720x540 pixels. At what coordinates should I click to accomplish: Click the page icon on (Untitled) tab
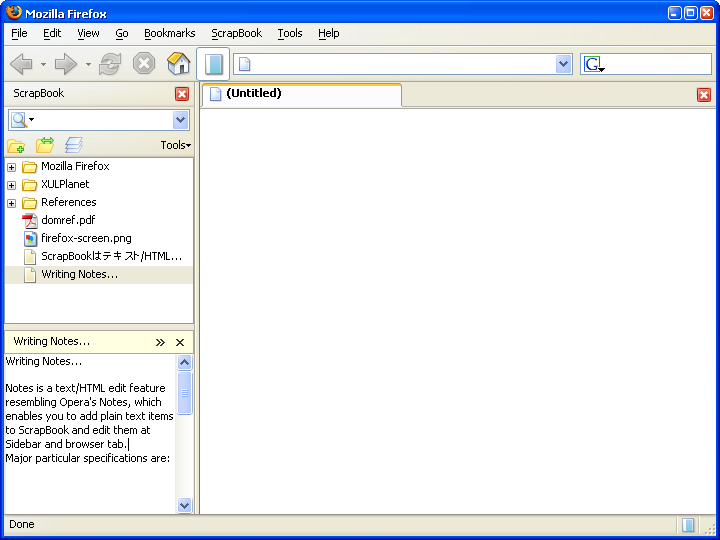pyautogui.click(x=215, y=94)
